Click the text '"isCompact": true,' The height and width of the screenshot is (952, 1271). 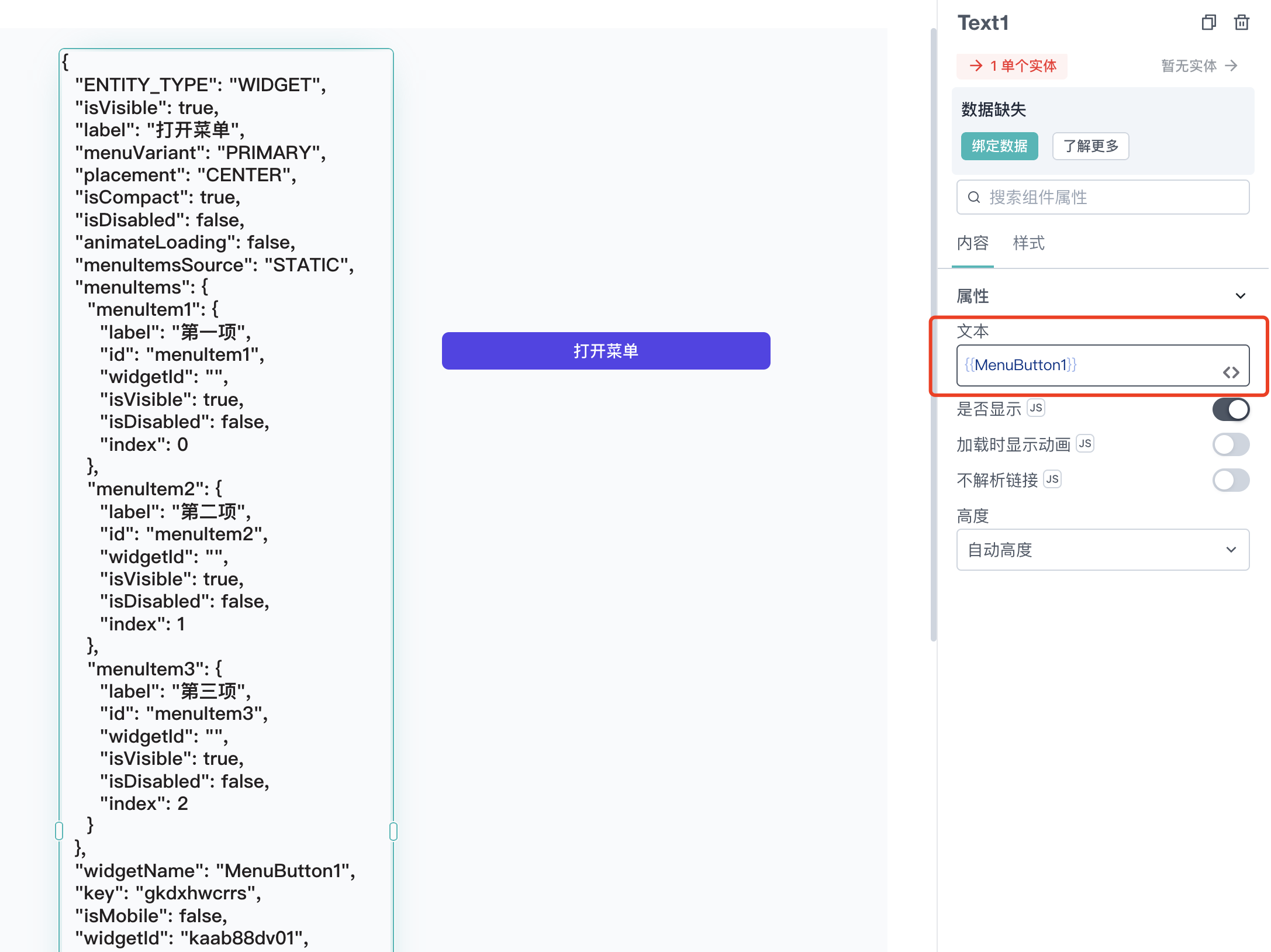click(x=158, y=198)
